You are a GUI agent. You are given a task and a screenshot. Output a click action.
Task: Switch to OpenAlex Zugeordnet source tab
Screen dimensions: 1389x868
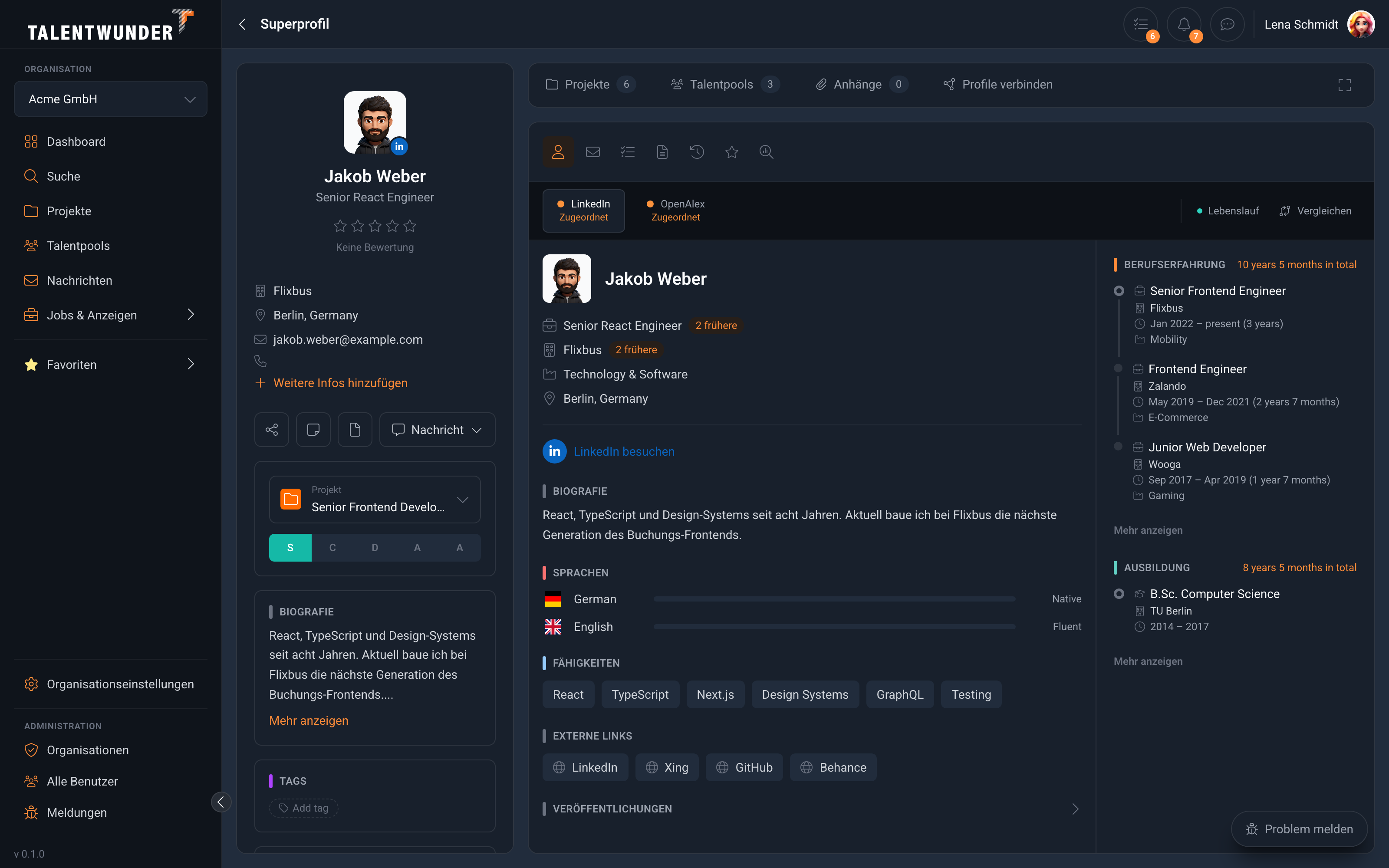(675, 210)
